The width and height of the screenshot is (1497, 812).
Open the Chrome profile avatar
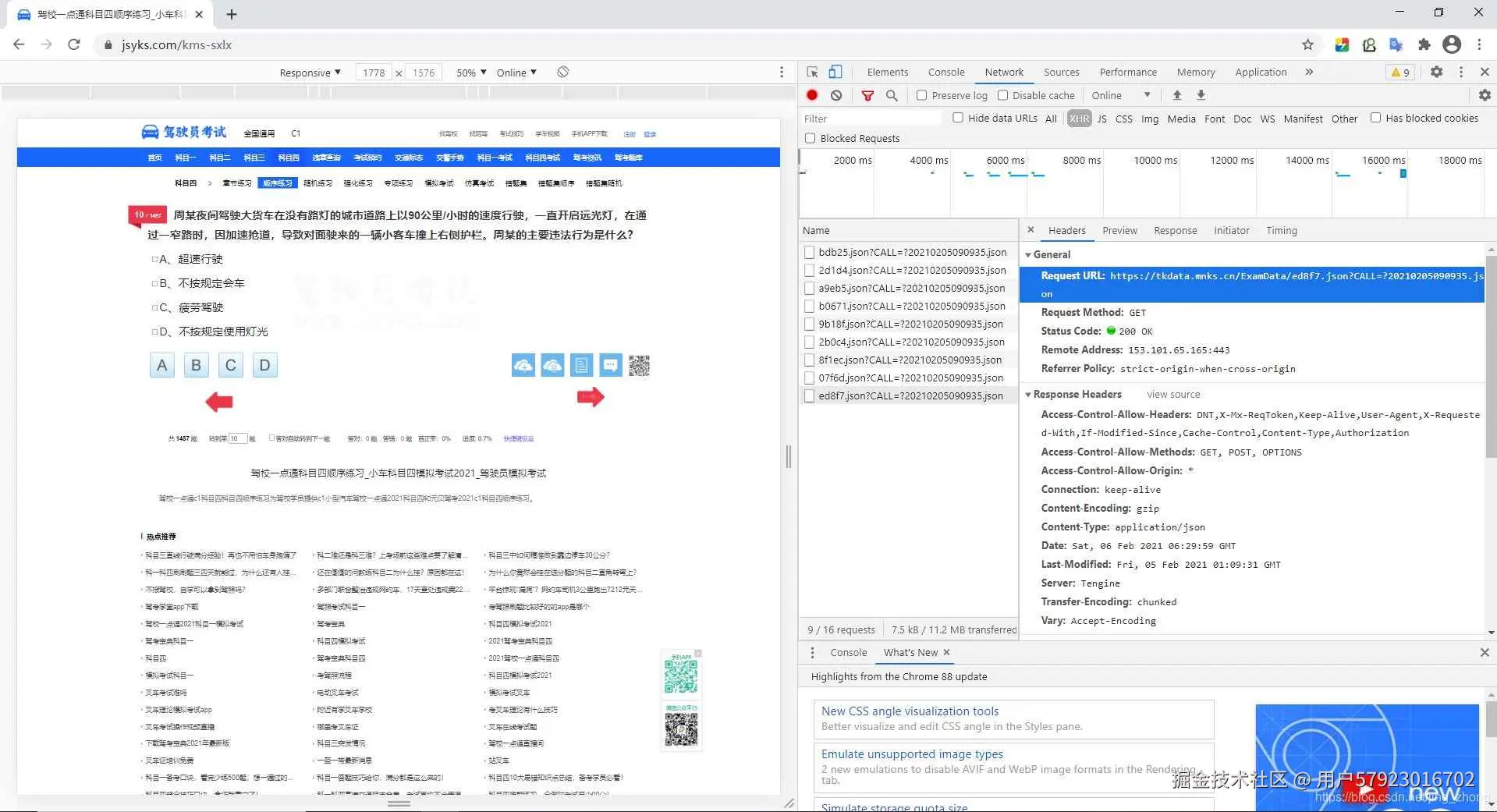coord(1452,44)
